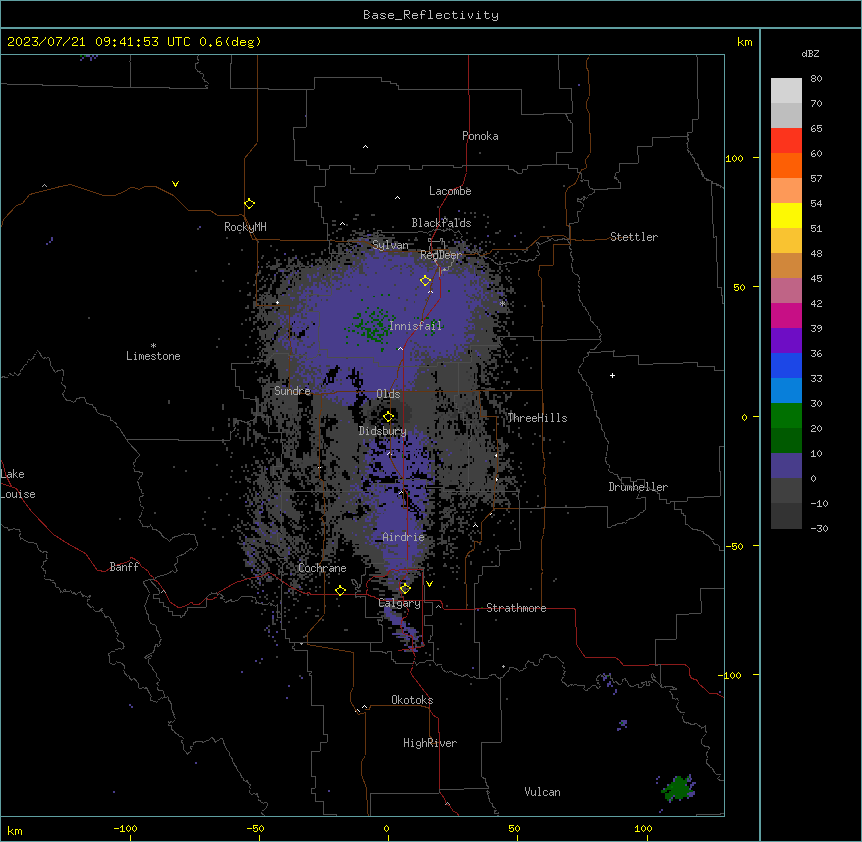Click the blue 36 dBZ color swatch

(x=786, y=365)
